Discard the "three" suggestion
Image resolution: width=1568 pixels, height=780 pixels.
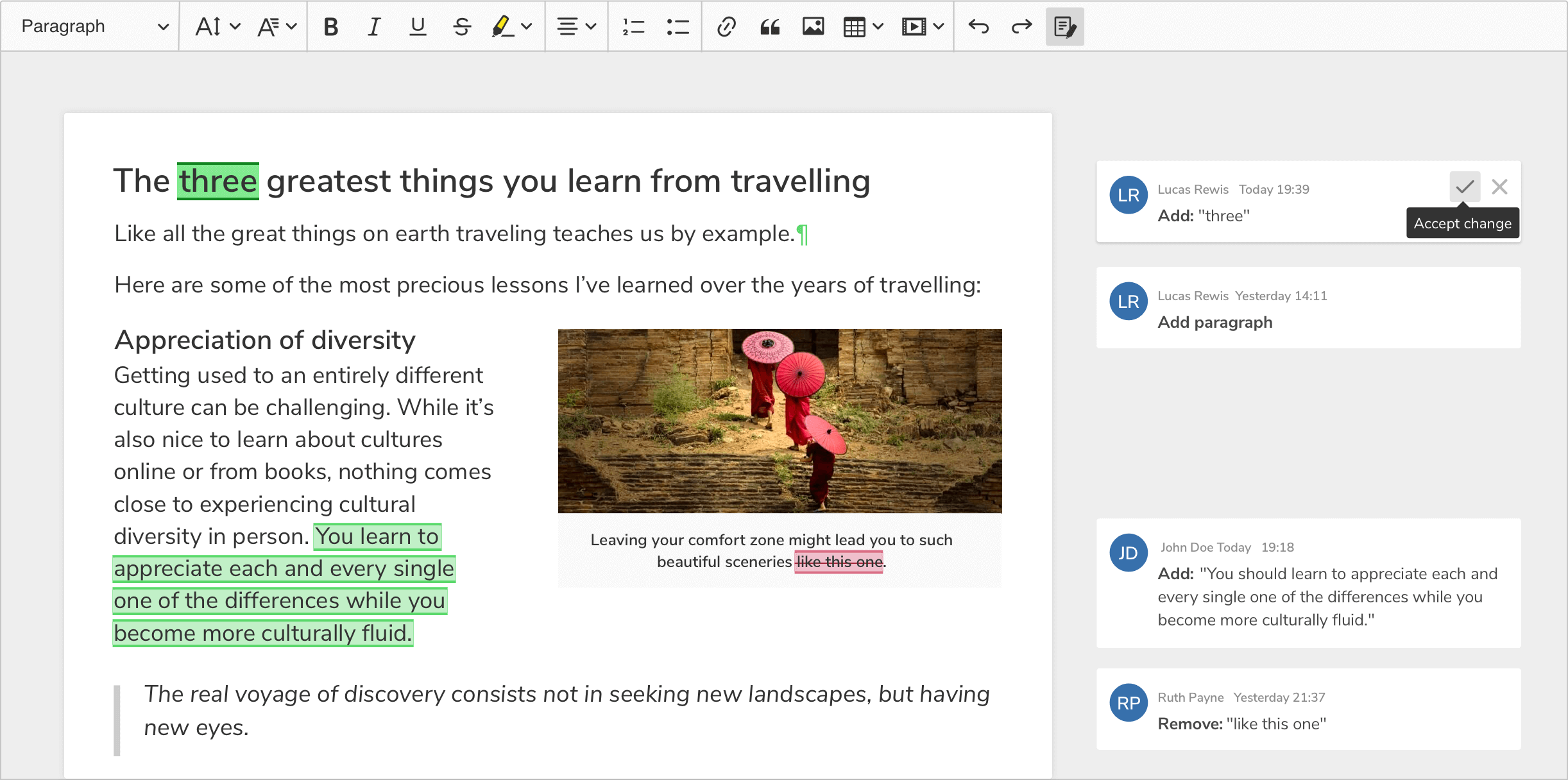[1499, 187]
